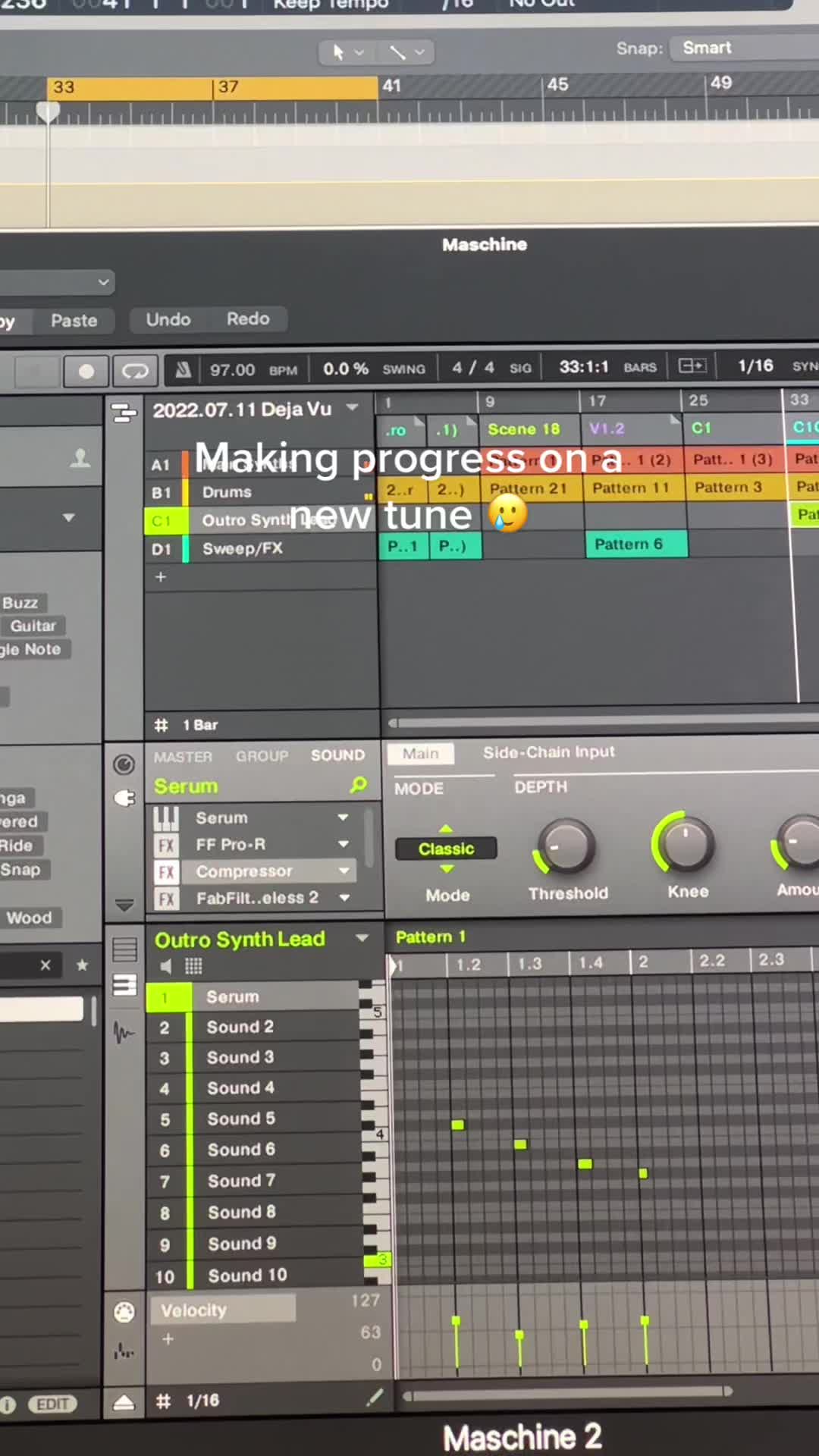Toggle the arranger view icon
Viewport: 819px width, 1456px height.
pos(124,413)
